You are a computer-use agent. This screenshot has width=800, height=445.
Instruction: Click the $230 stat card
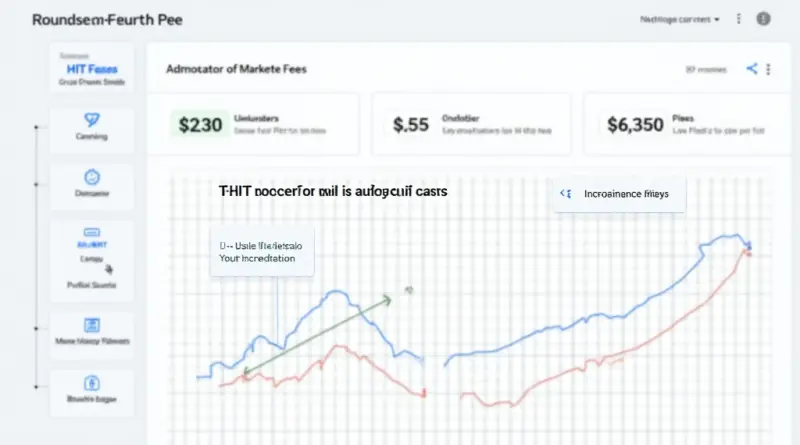(x=253, y=124)
